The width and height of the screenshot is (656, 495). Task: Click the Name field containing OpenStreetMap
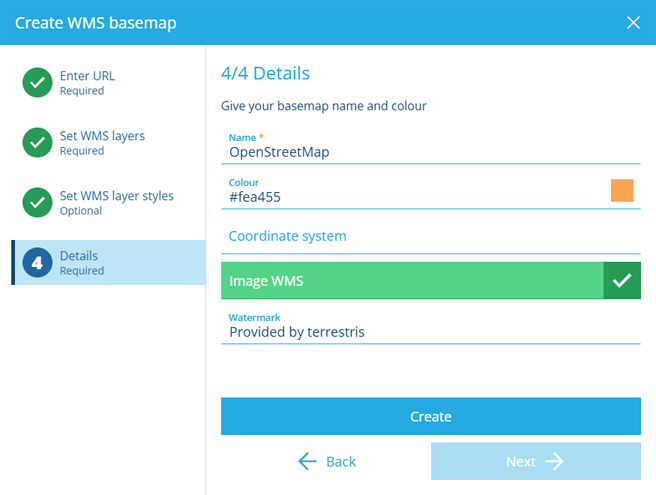[x=431, y=147]
